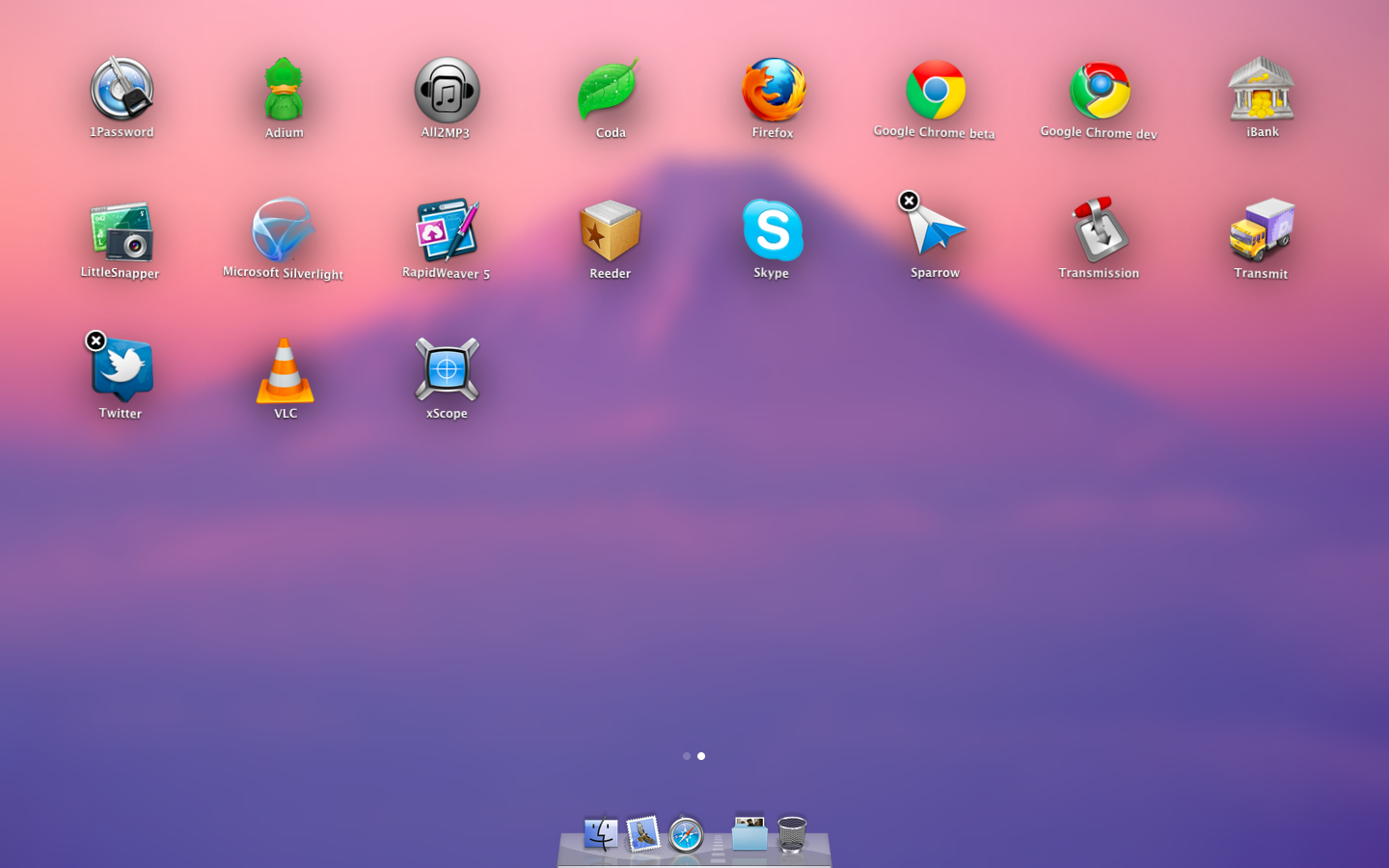Open the Reeder box icon
The image size is (1389, 868).
coord(610,231)
